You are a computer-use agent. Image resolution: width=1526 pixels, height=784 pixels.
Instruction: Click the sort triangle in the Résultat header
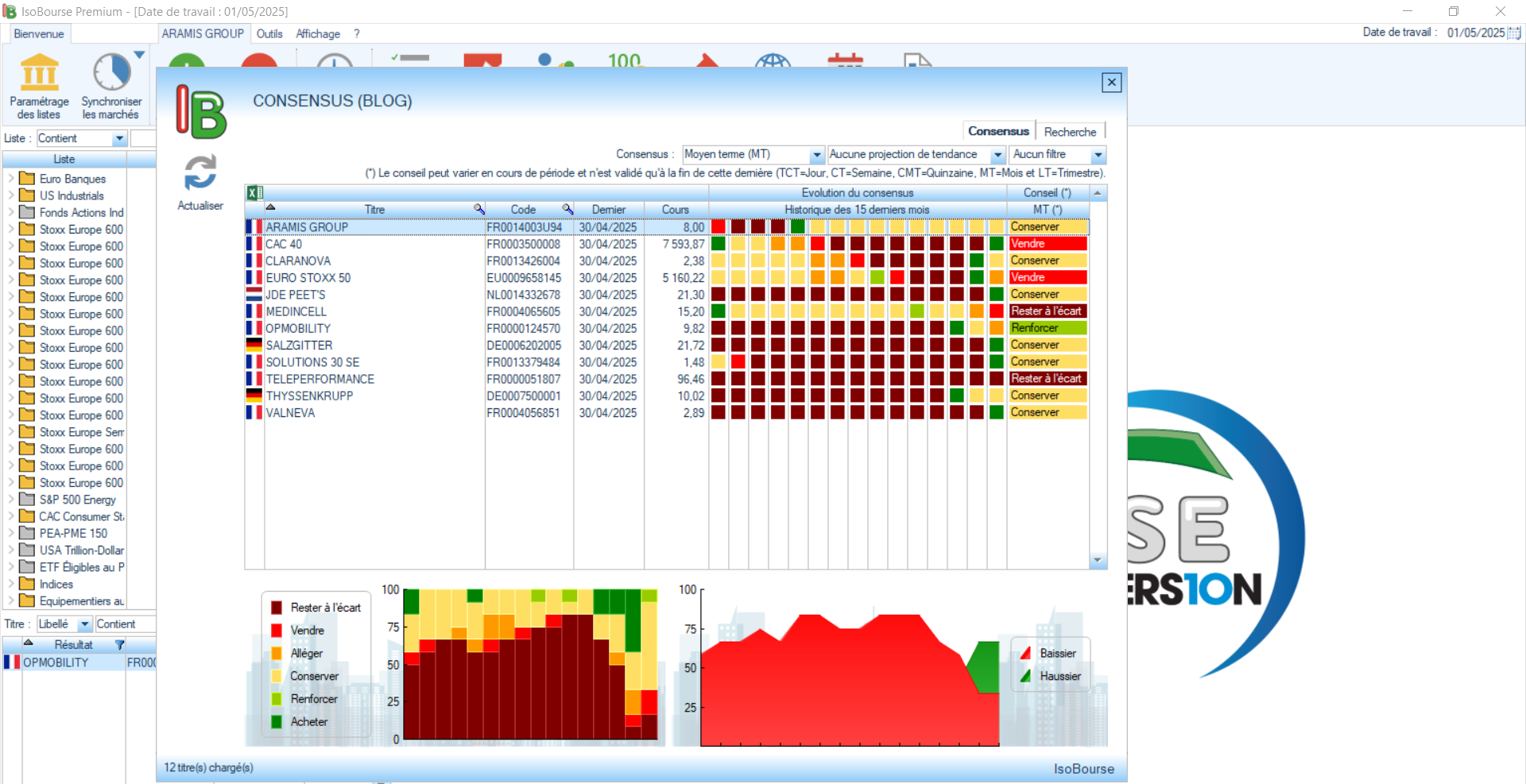29,642
